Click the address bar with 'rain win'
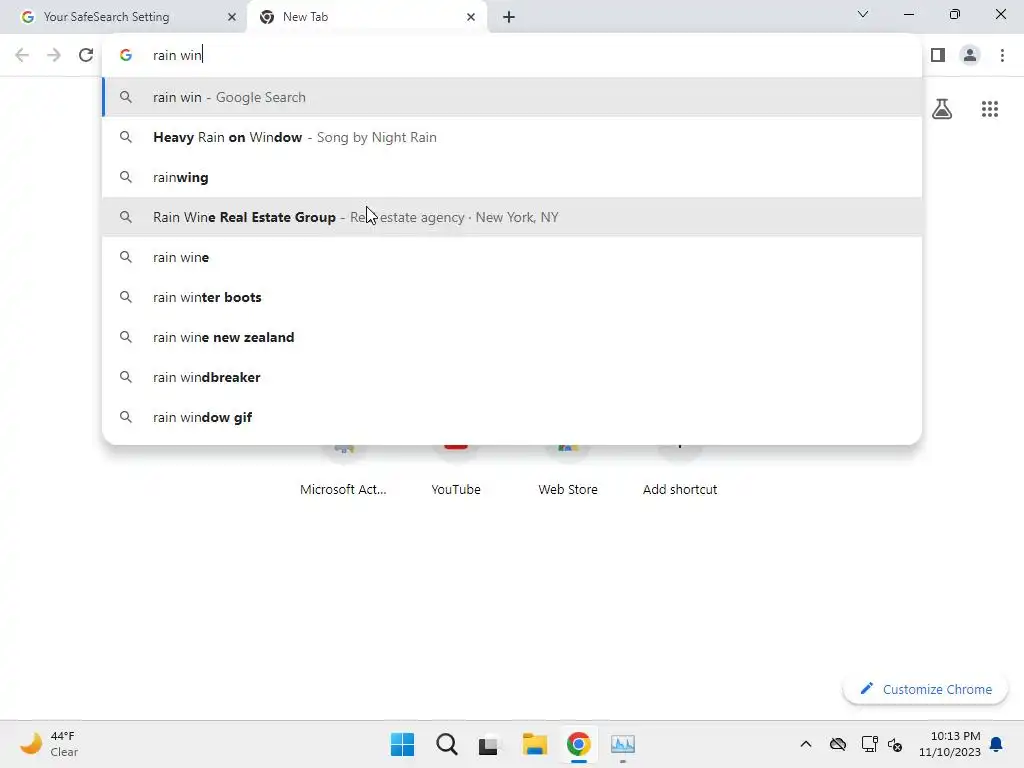The width and height of the screenshot is (1024, 768). [x=512, y=55]
